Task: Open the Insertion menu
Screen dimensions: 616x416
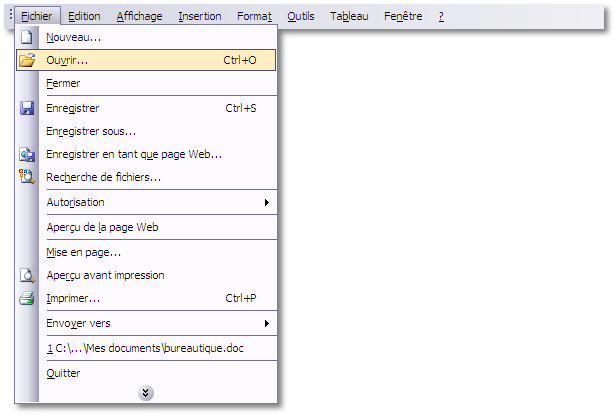Action: [x=200, y=16]
